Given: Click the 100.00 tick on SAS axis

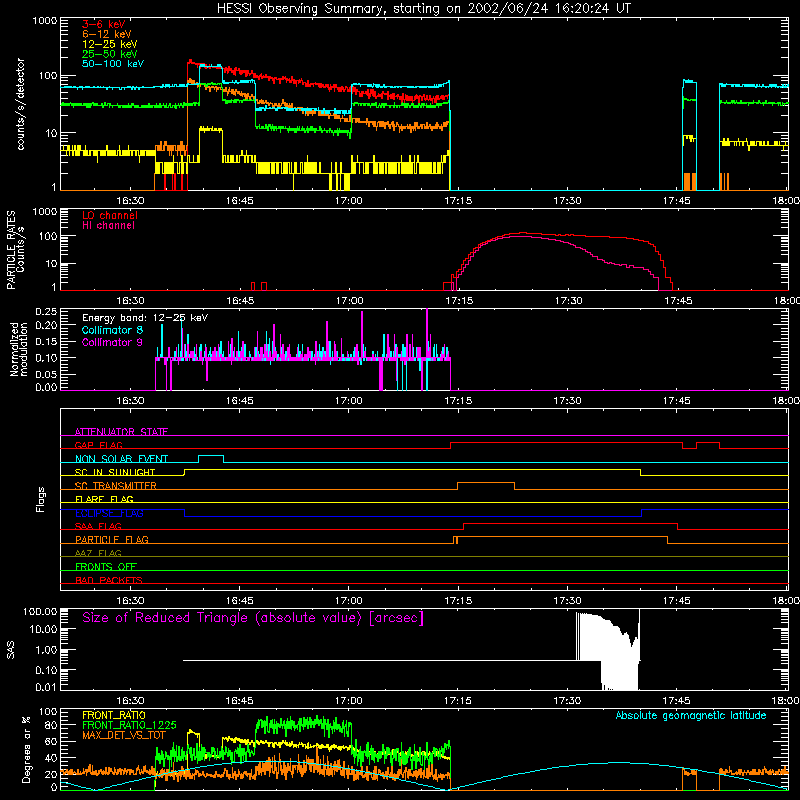Looking at the screenshot, I should [x=40, y=611].
